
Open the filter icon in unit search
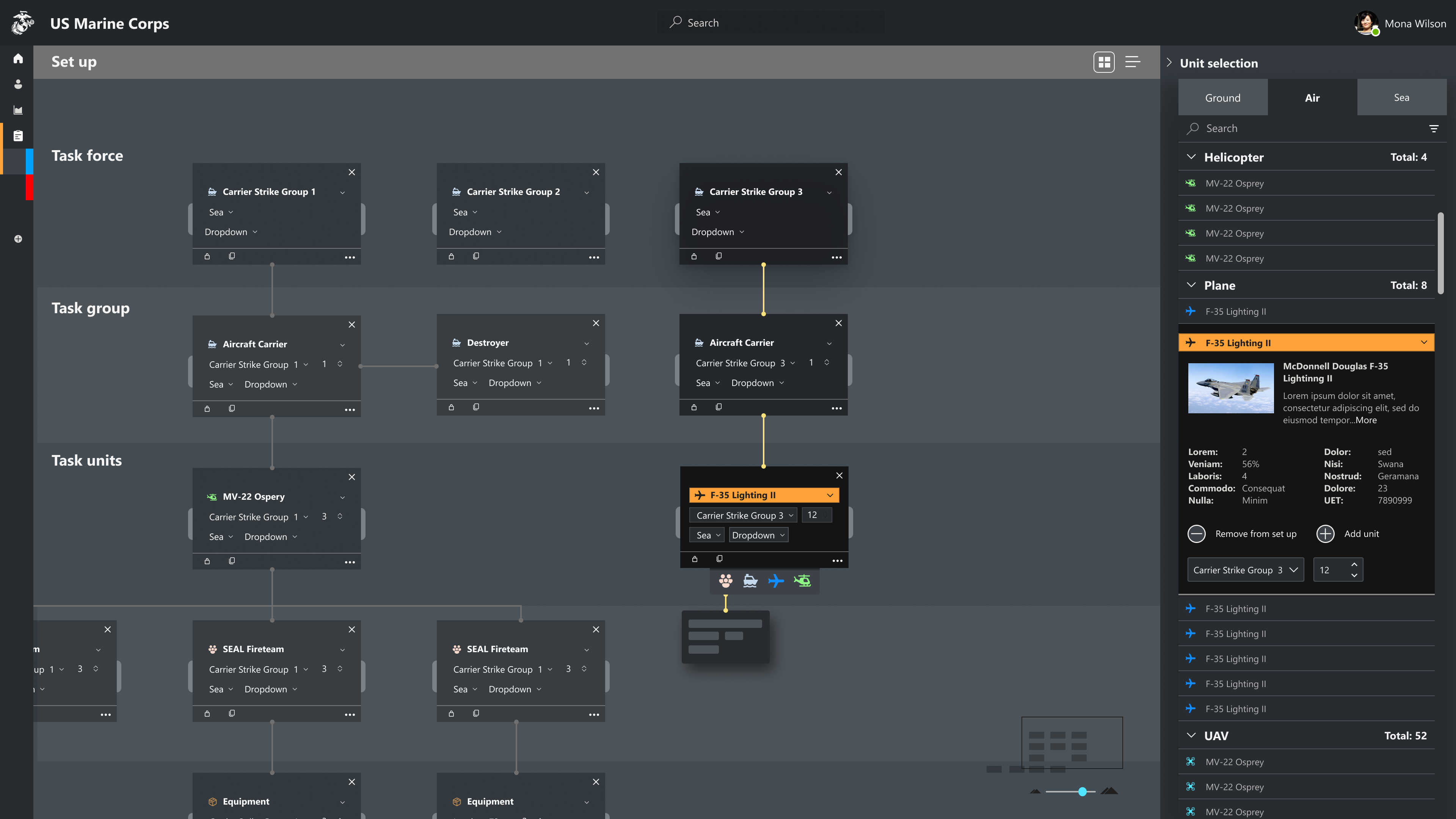[x=1433, y=129]
